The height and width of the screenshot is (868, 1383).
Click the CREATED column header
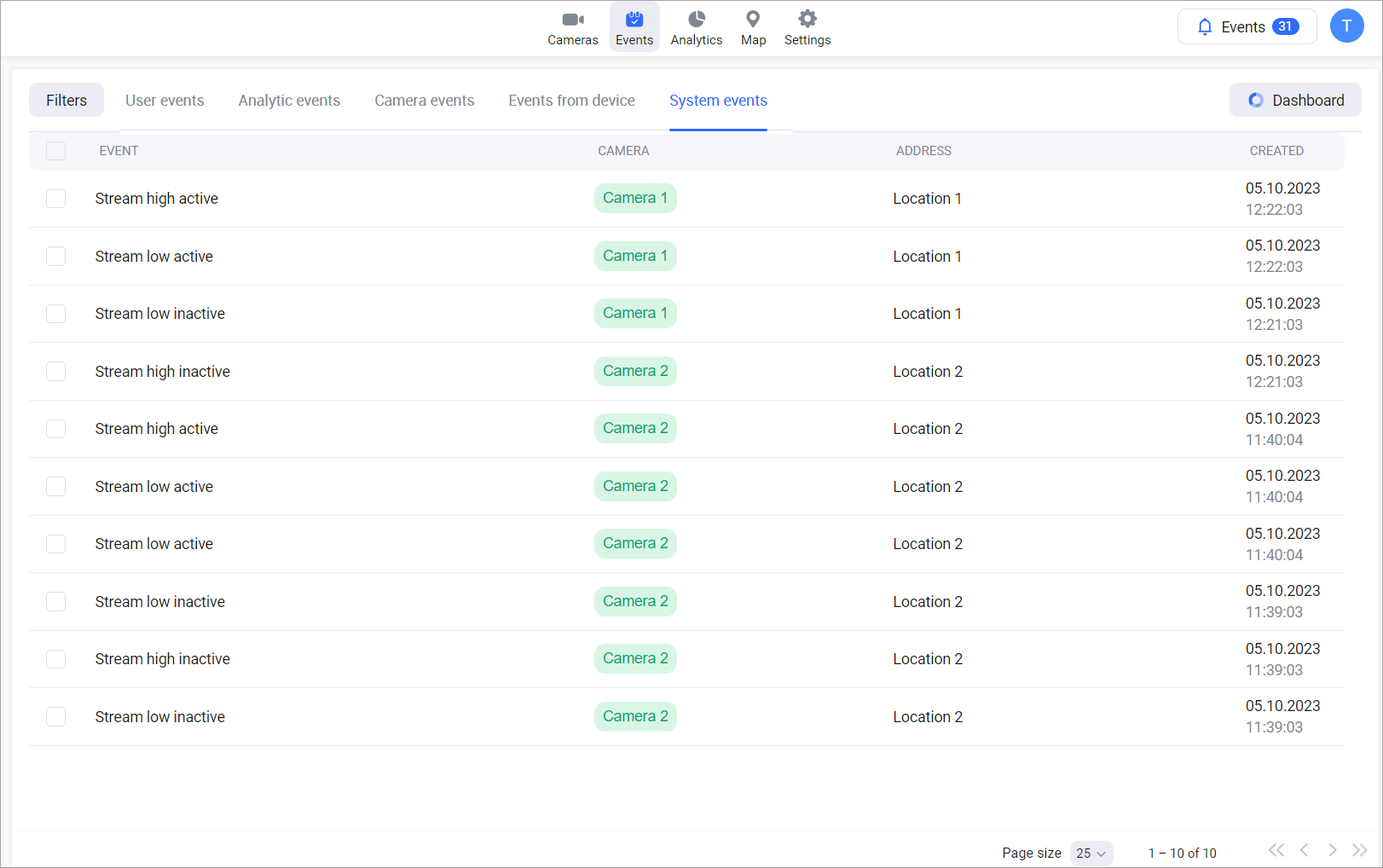[x=1276, y=151]
